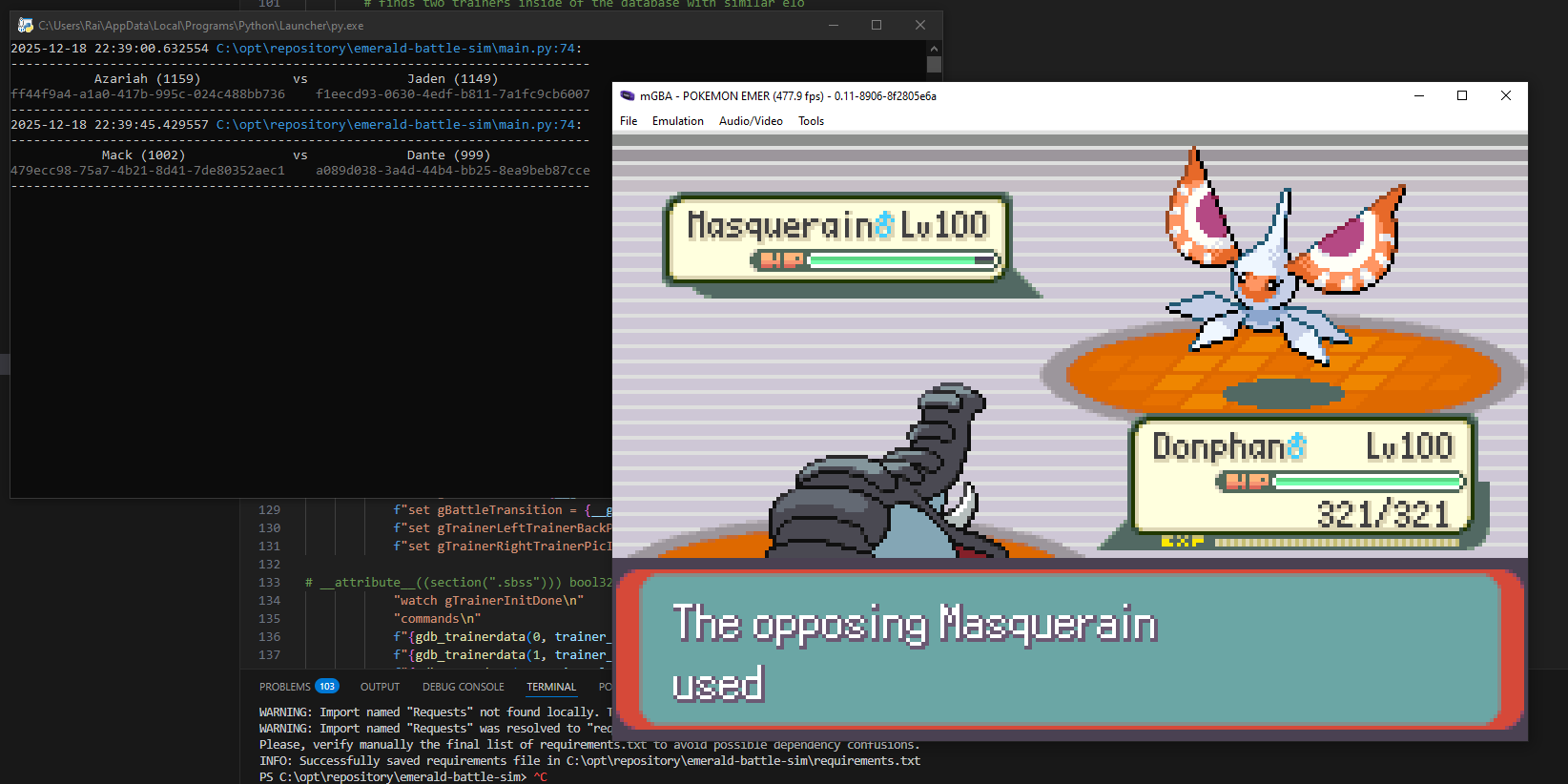Minimize the mGBA window
1568x784 pixels.
point(1419,95)
